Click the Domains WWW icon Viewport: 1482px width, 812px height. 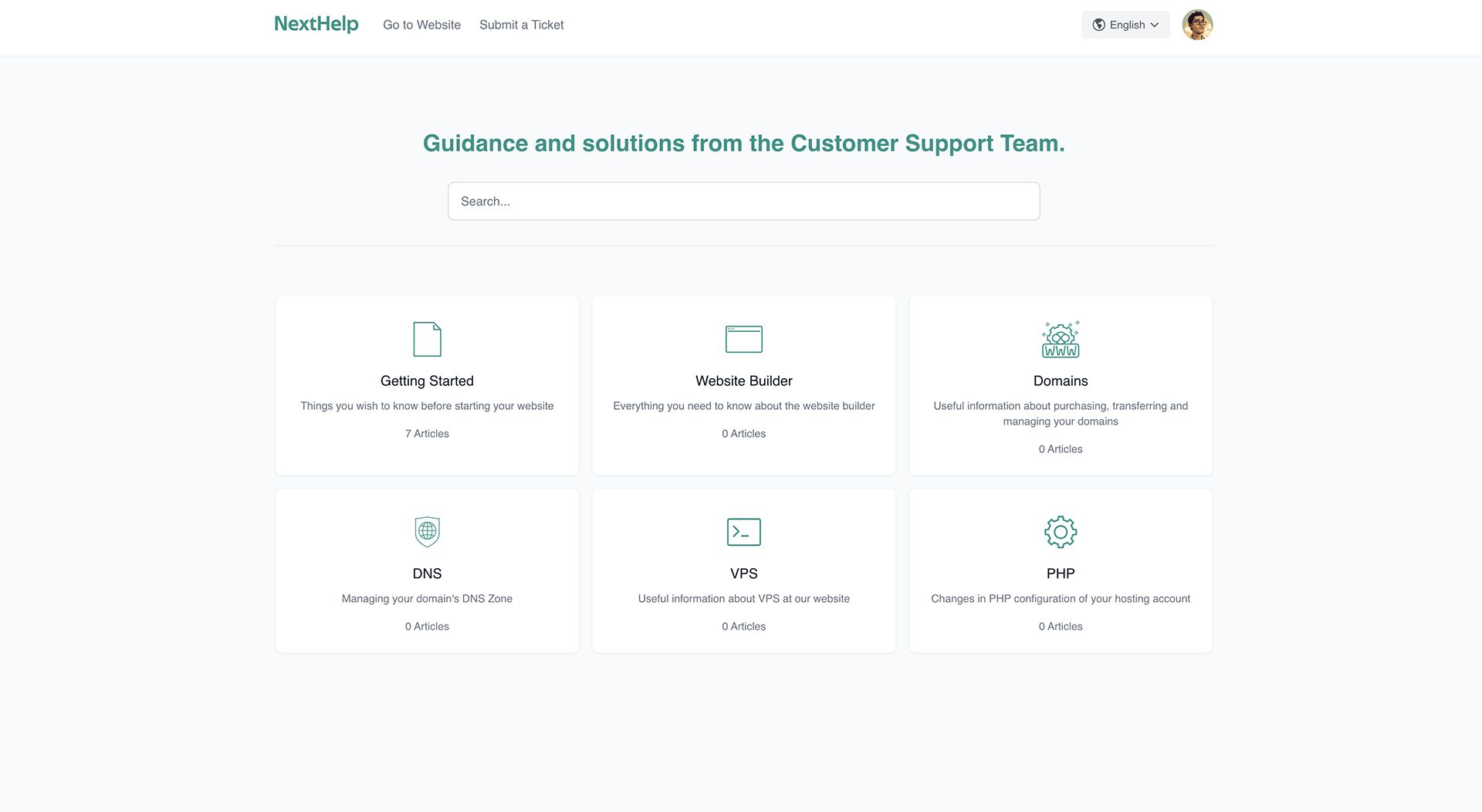click(x=1061, y=340)
